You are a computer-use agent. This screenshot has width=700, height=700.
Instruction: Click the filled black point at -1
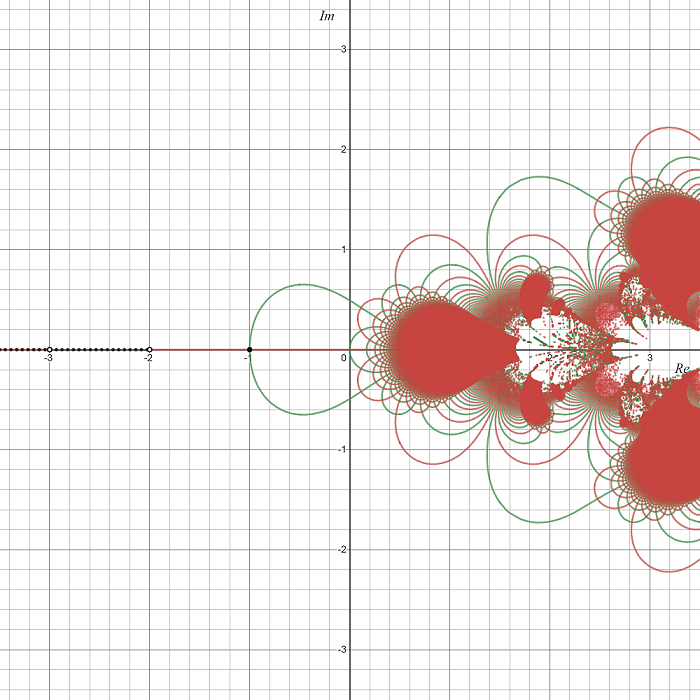249,350
